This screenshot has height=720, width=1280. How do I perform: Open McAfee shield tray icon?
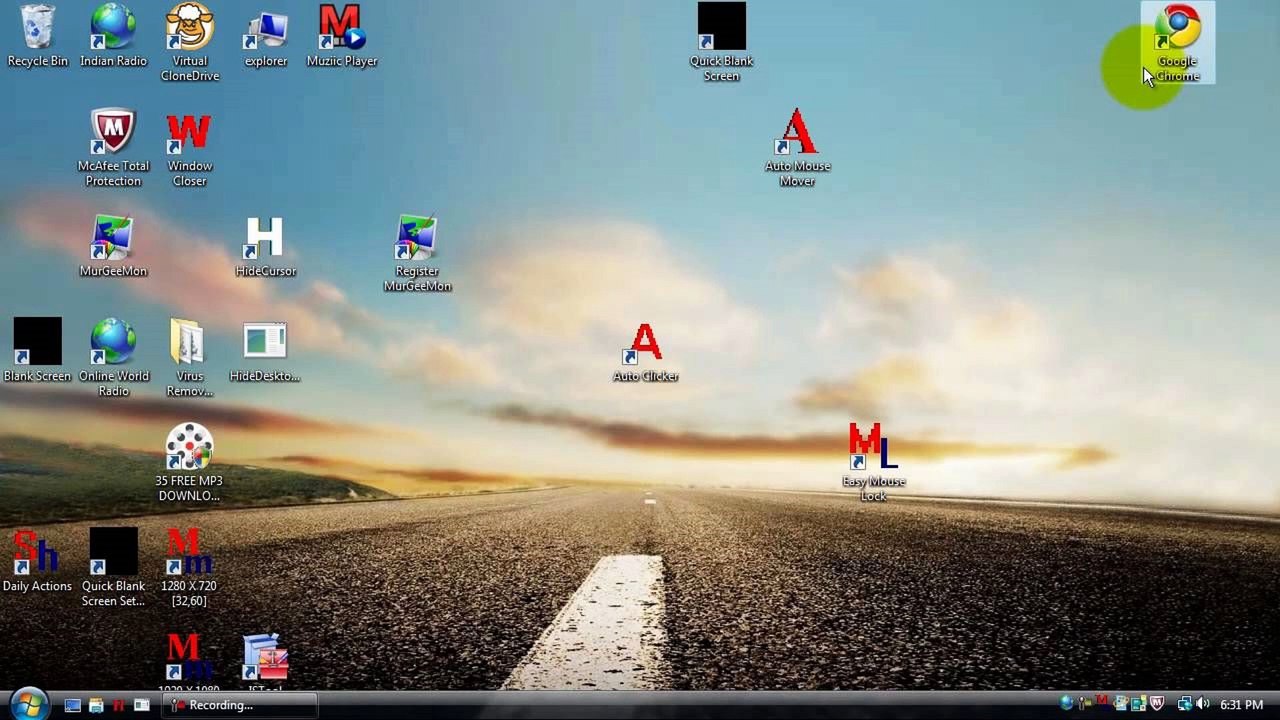[x=1157, y=704]
